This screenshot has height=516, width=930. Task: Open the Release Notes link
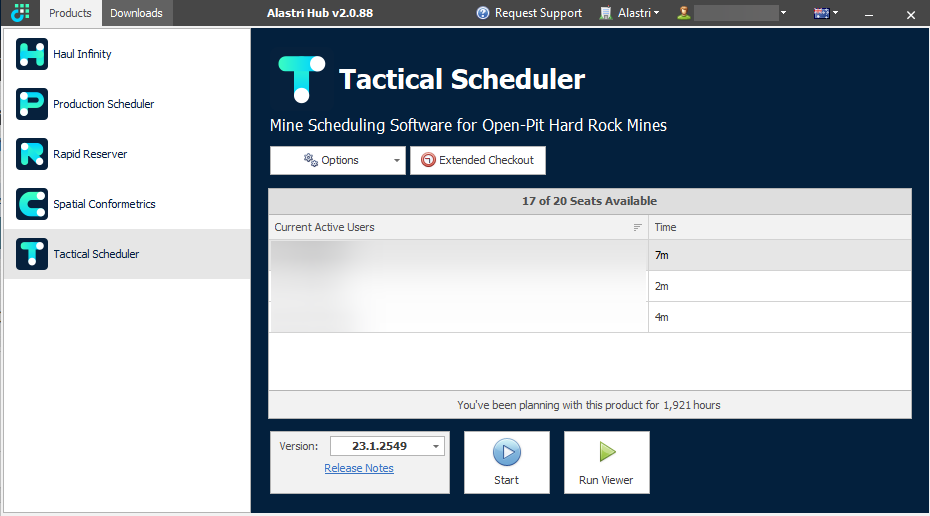(x=359, y=468)
